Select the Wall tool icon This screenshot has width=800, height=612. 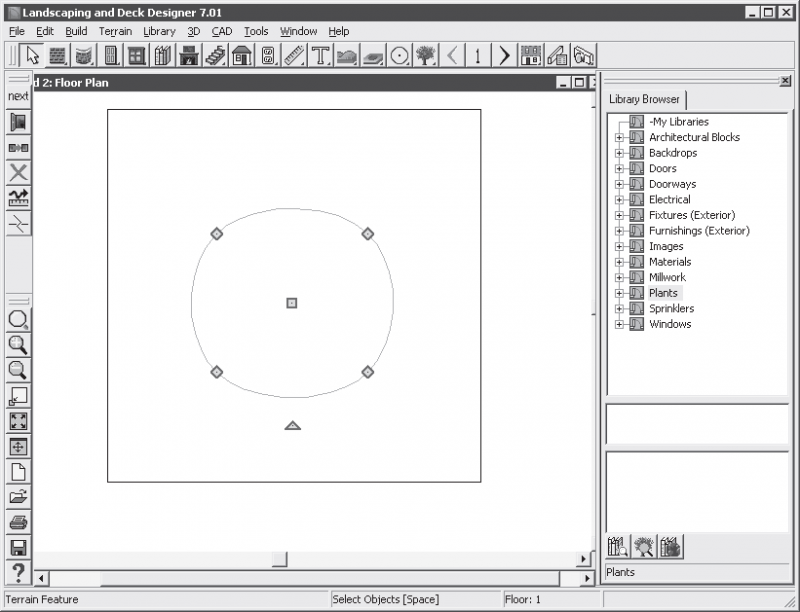pyautogui.click(x=57, y=56)
